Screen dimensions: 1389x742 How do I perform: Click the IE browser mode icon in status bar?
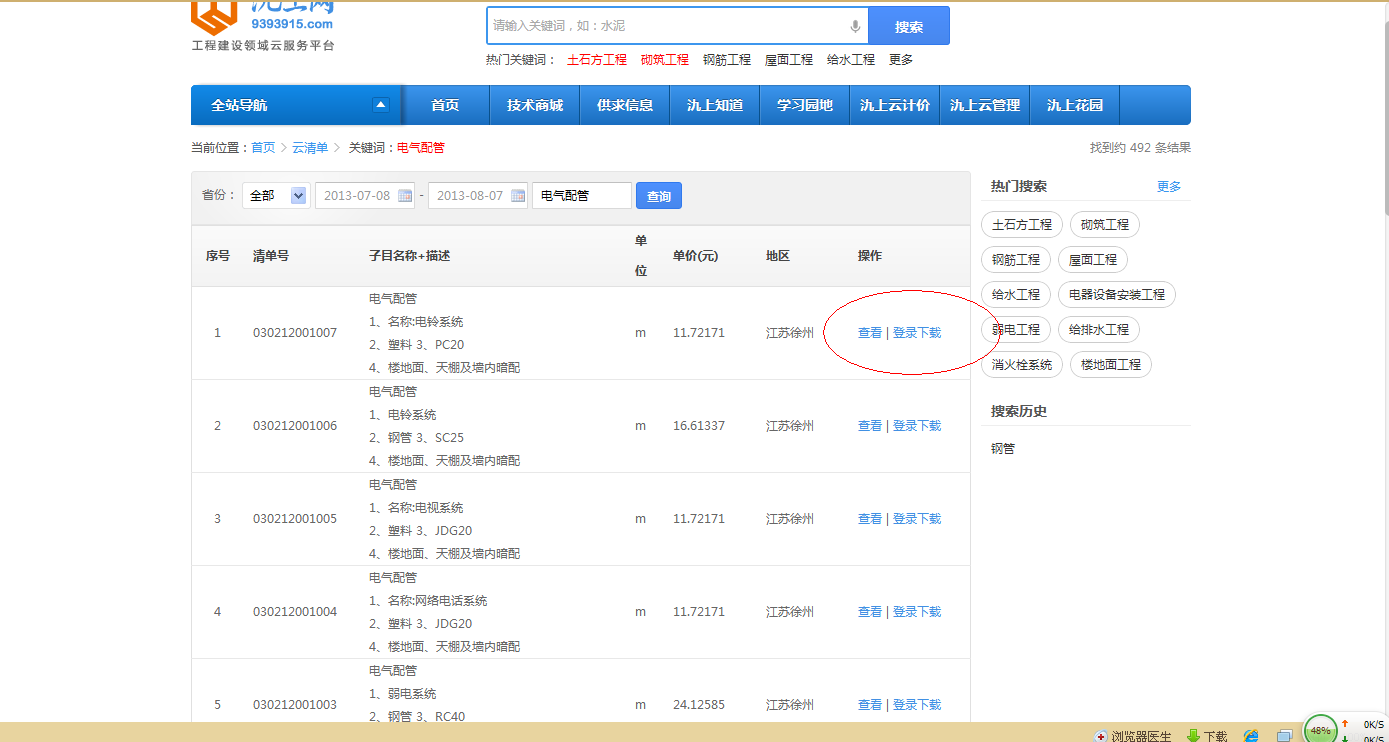pos(1250,736)
